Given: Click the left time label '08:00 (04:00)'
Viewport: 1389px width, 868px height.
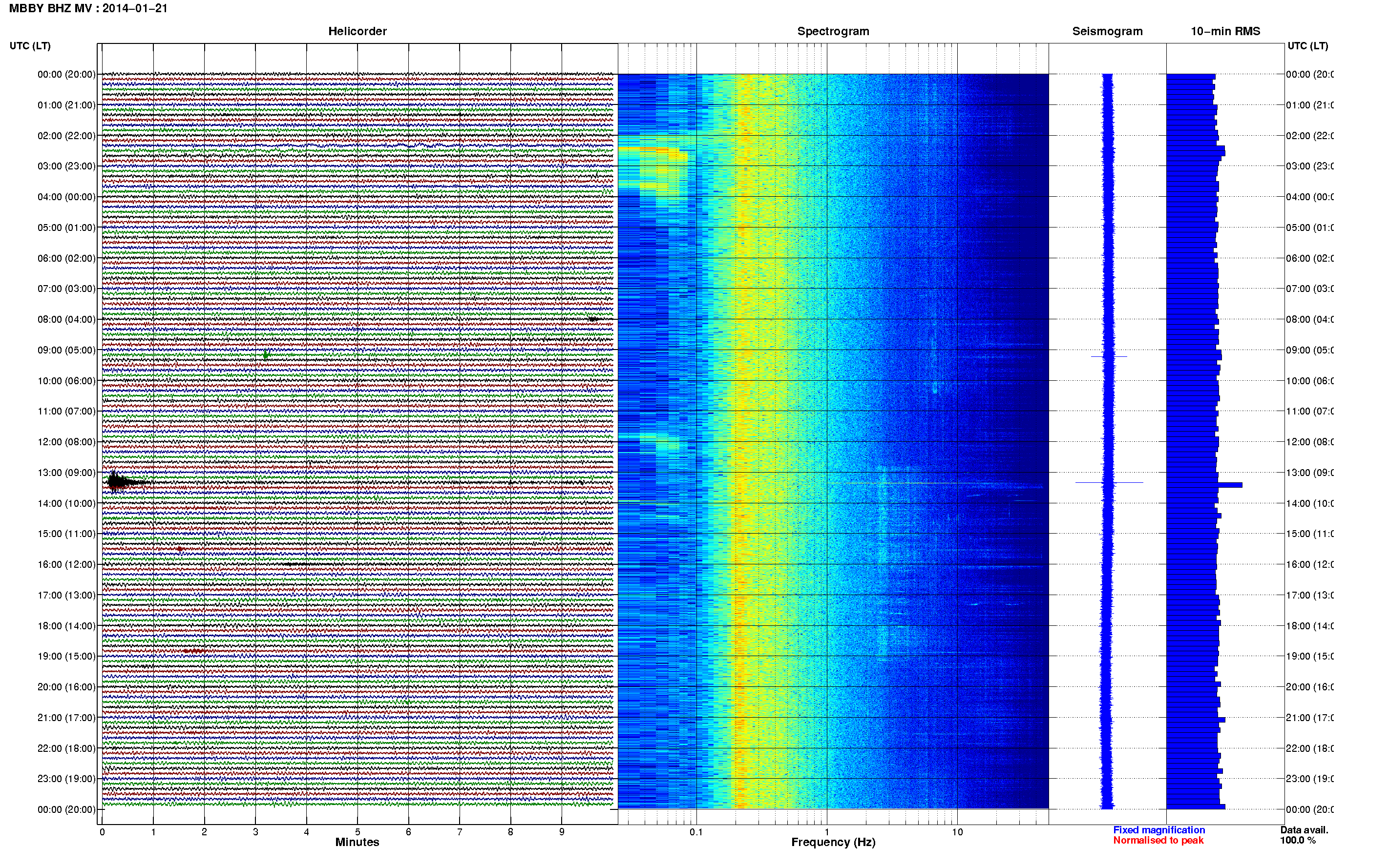Looking at the screenshot, I should pos(66,319).
